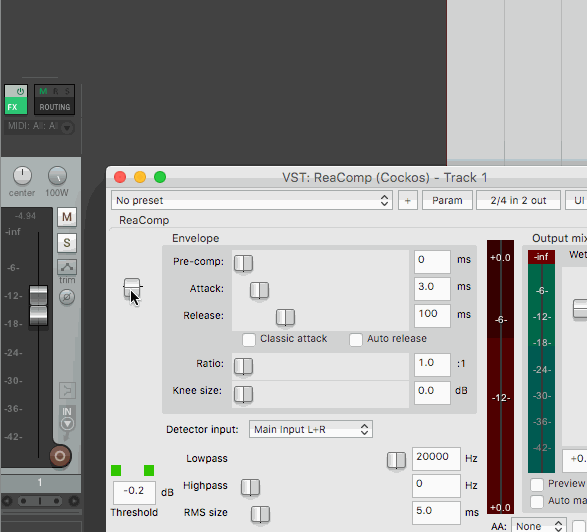Click the Ratio value field showing 1.0

432,365
